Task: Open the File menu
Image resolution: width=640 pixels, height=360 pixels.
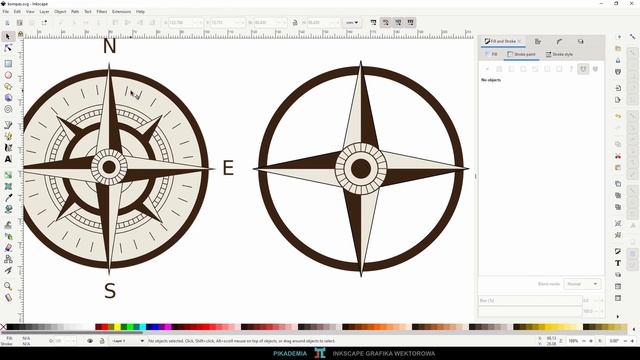Action: pyautogui.click(x=6, y=12)
